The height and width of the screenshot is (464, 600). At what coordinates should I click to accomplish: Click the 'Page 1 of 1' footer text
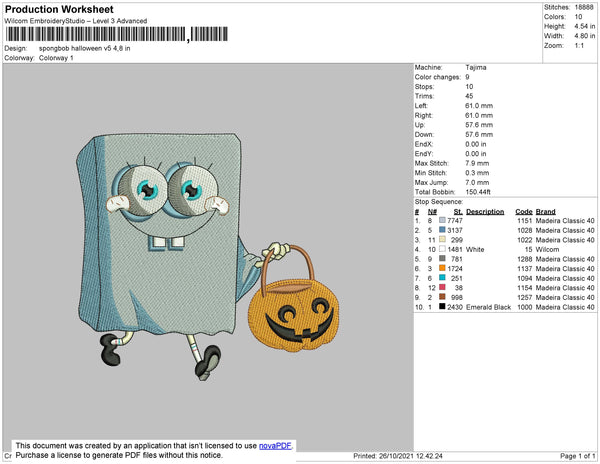(x=578, y=456)
